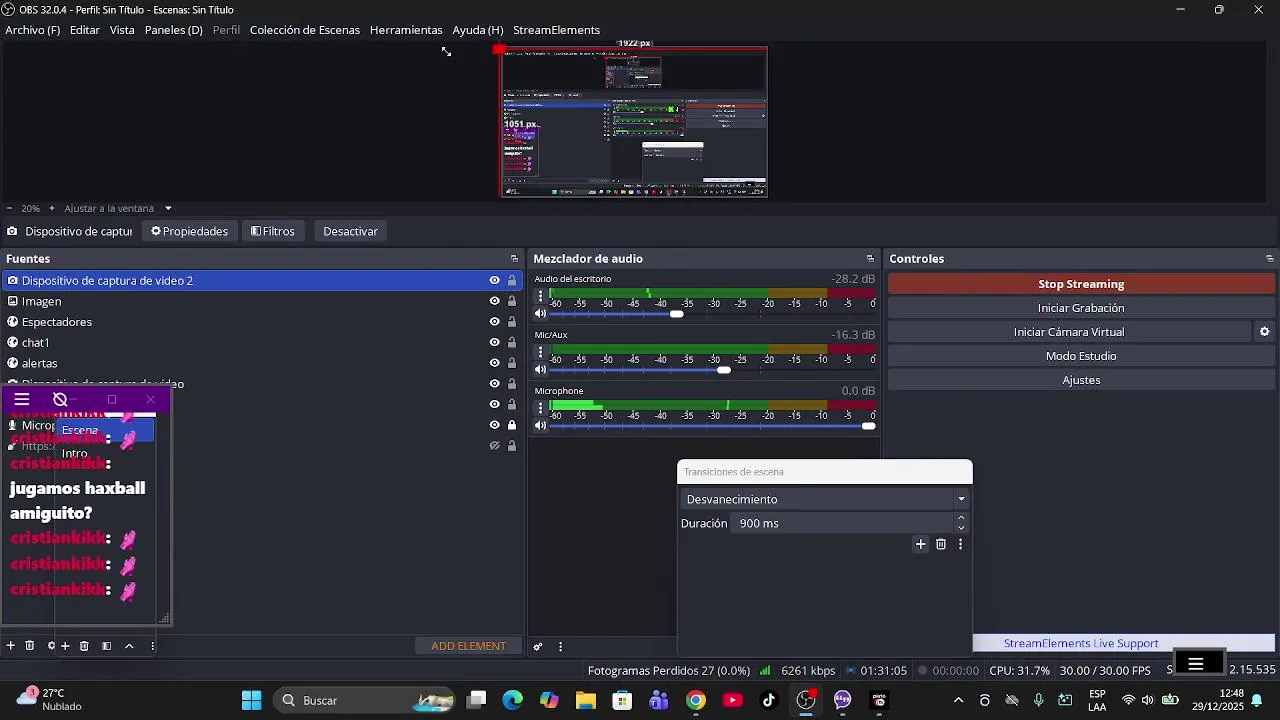Hide Dispositivo de captura de video 2 source

[x=494, y=281]
